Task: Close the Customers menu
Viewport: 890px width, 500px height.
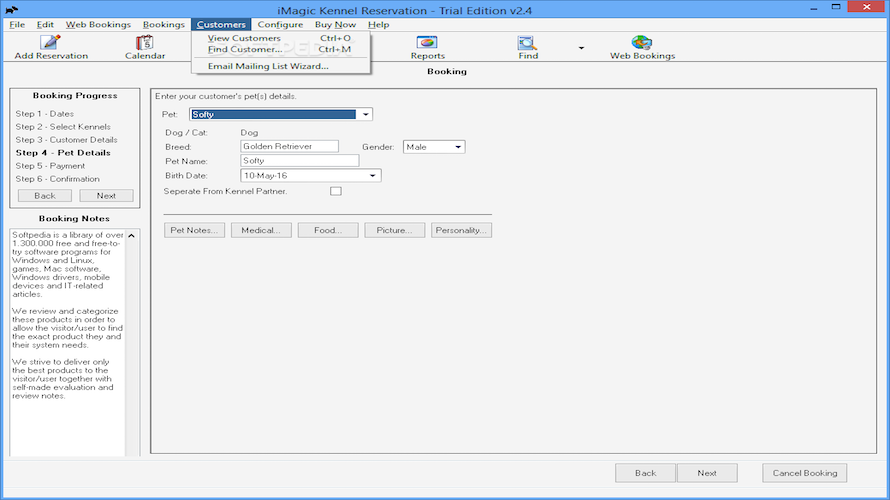Action: pos(221,24)
